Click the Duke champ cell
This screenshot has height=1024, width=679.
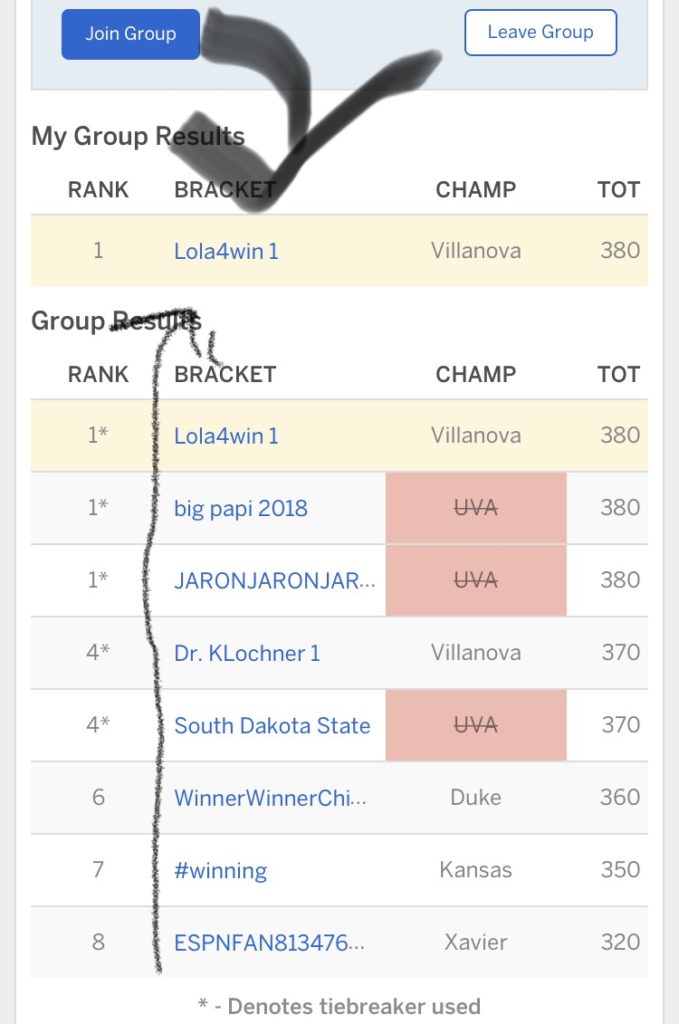[x=476, y=797]
